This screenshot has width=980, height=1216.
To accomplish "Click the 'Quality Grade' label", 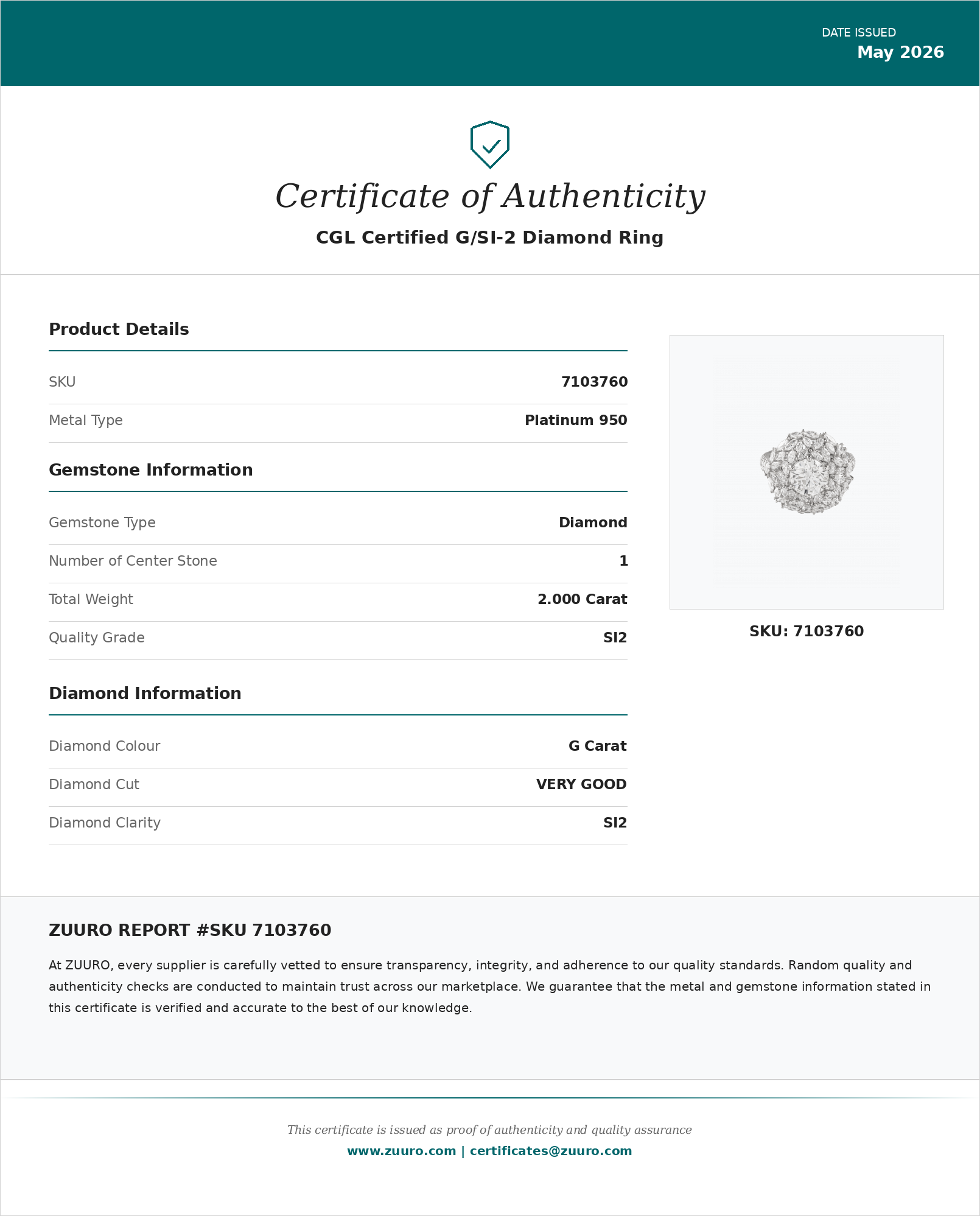I will click(97, 638).
